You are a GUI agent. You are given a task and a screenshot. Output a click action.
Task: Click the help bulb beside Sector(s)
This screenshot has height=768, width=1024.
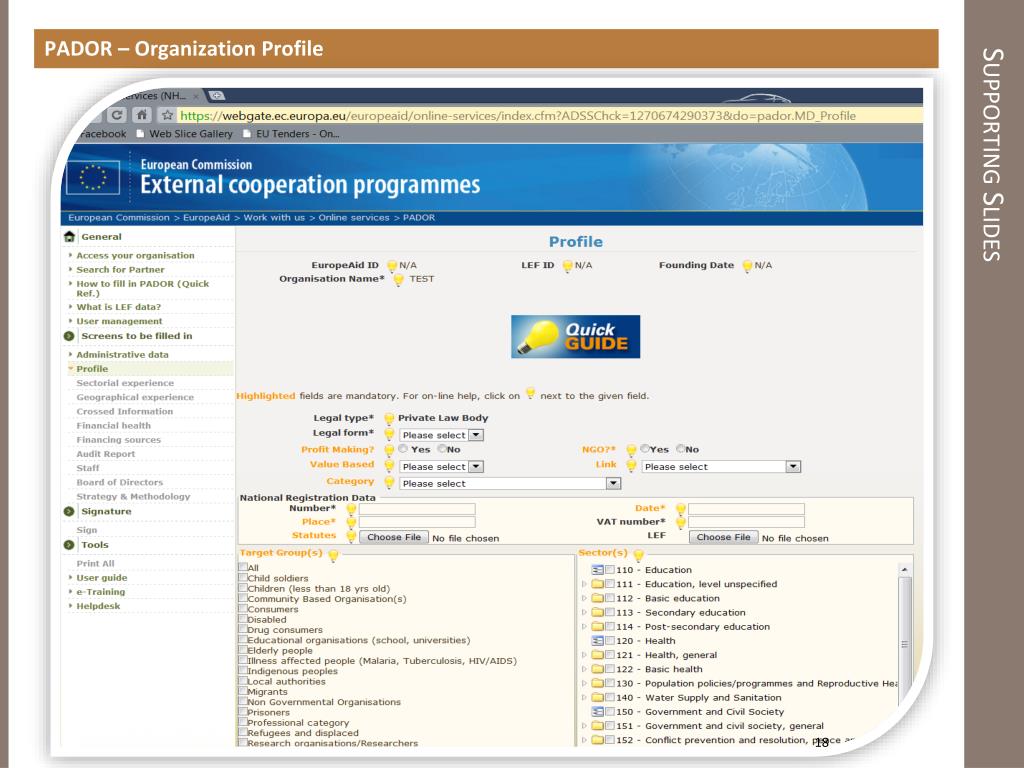(639, 555)
